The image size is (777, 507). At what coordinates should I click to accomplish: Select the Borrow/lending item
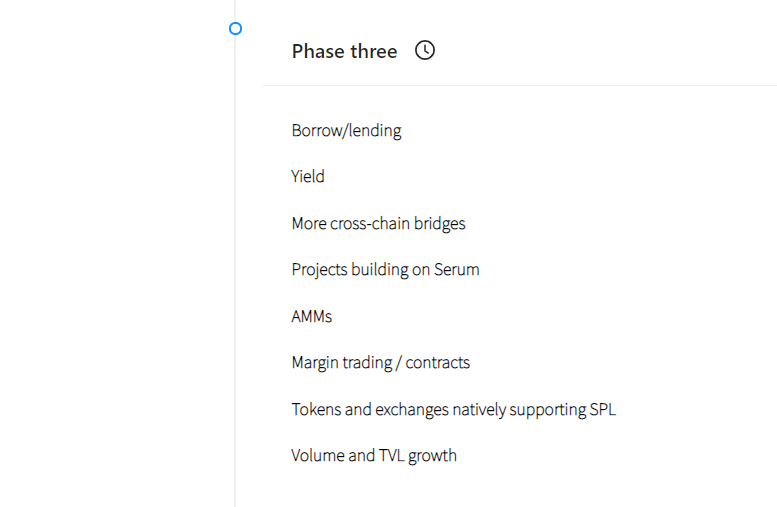pos(346,130)
